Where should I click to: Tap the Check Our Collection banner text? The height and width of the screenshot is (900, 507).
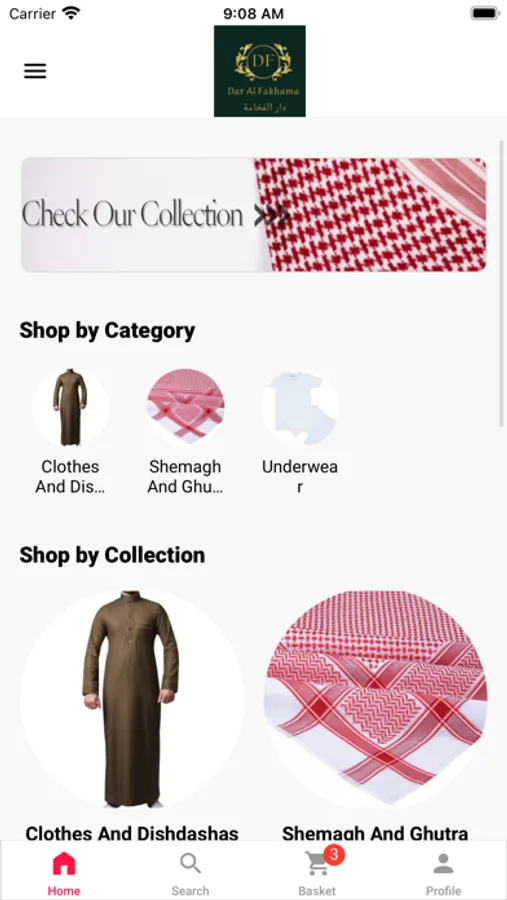133,214
